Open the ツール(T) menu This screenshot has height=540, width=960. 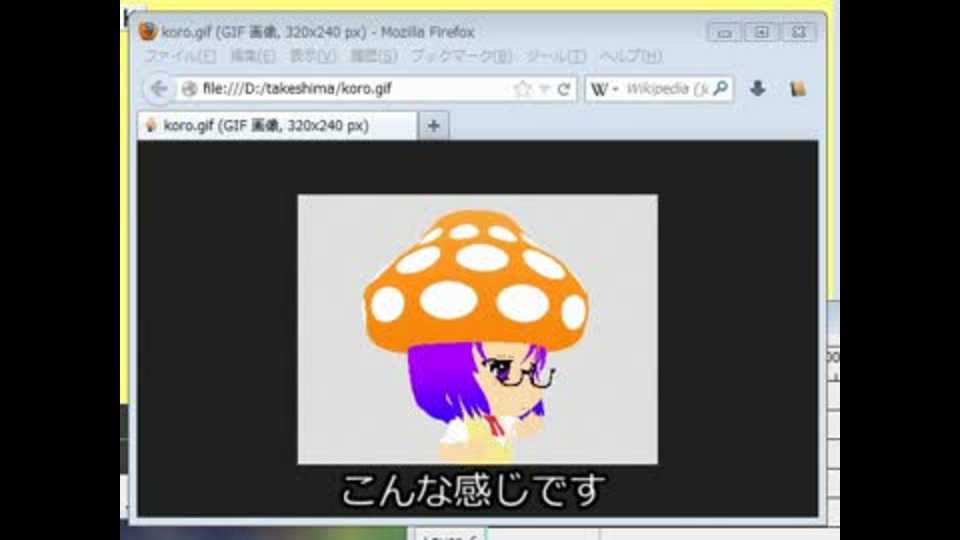(x=556, y=56)
